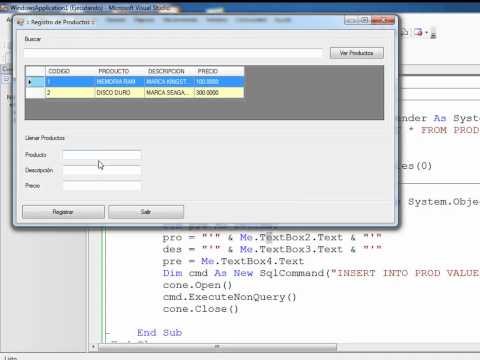Click the End Sub line in the editor

[160, 333]
